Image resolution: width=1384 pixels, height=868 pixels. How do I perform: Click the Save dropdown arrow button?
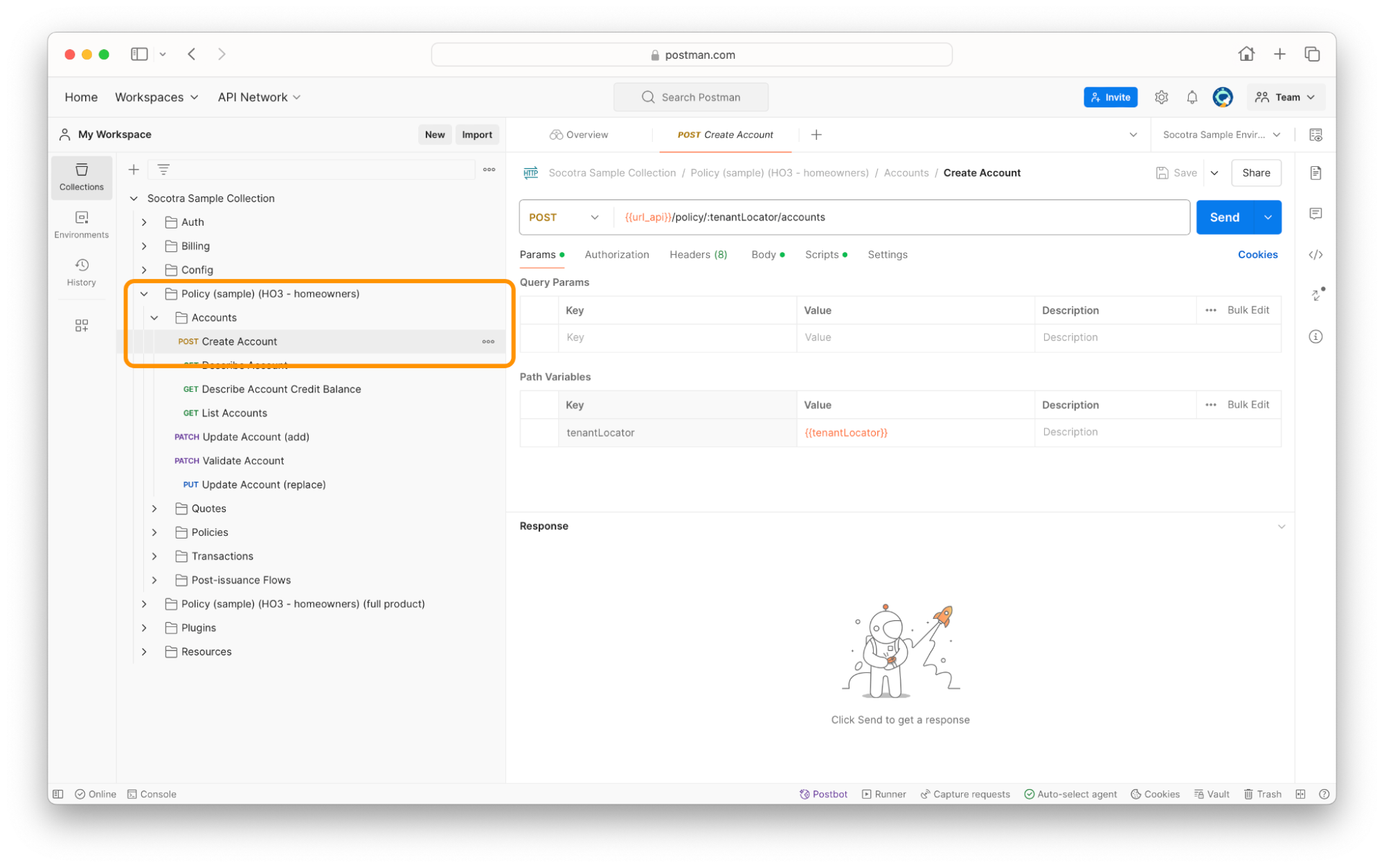pos(1215,172)
